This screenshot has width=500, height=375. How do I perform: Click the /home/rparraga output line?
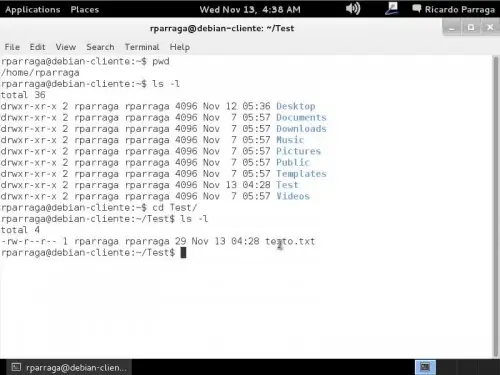pyautogui.click(x=40, y=73)
